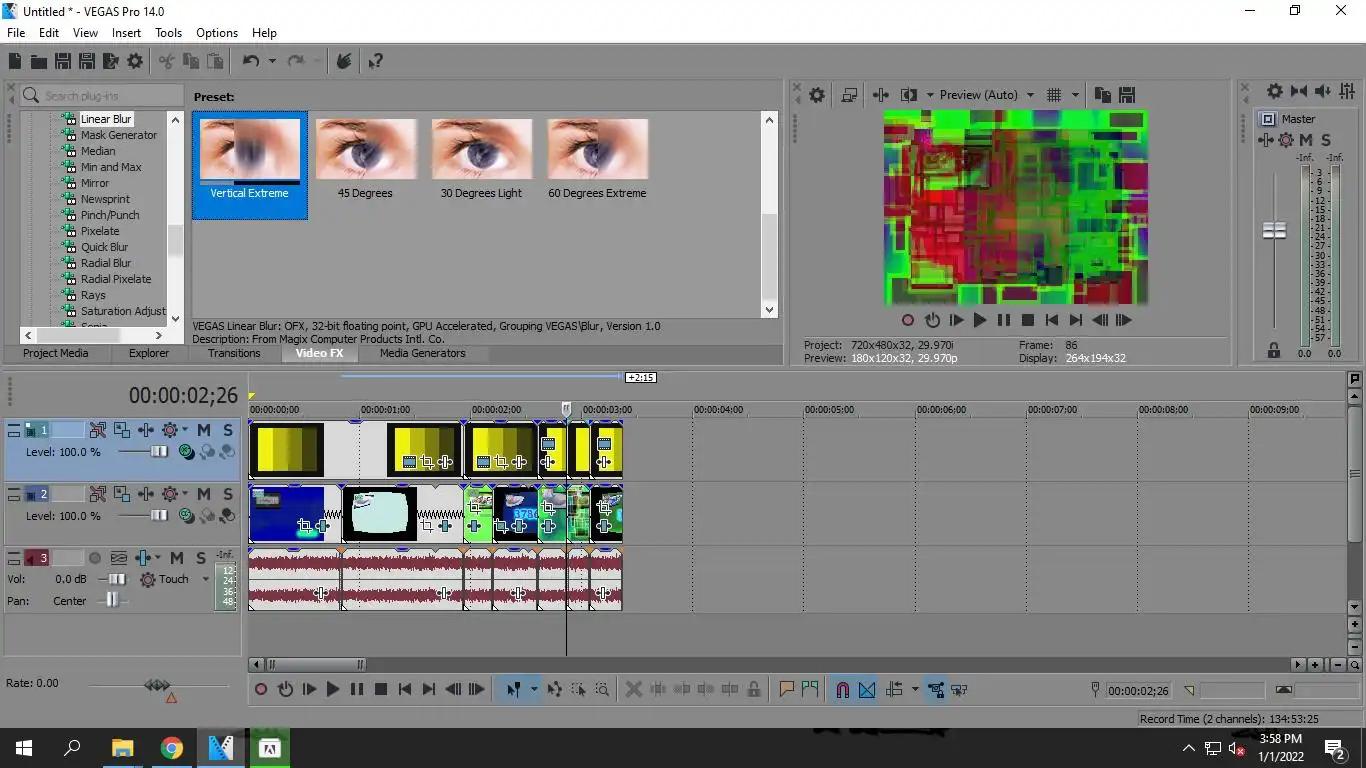Screen dimensions: 1366x768
Task: Select the Zoom Edit tool
Action: click(602, 689)
